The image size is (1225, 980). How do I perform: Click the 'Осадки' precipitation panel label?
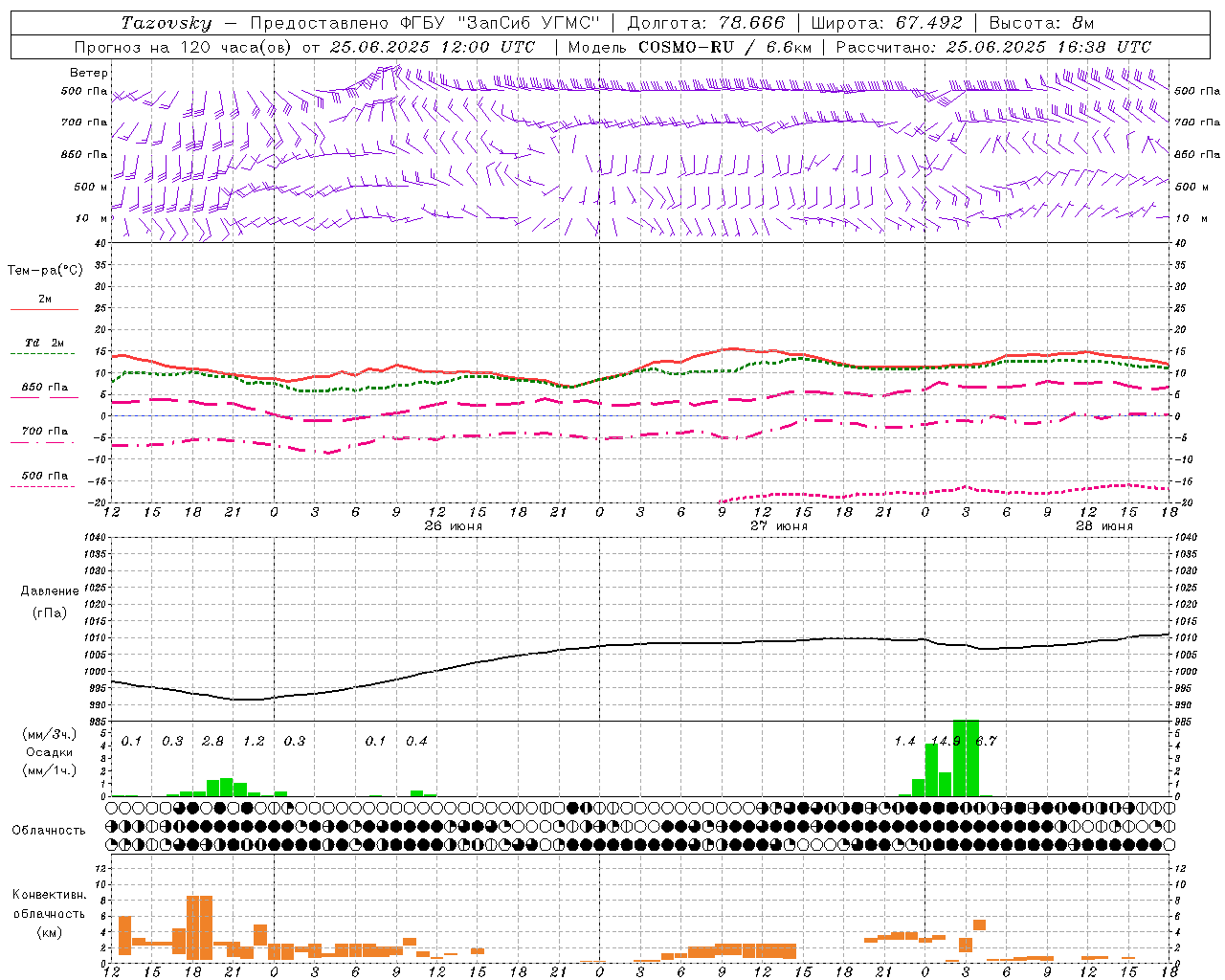click(49, 752)
